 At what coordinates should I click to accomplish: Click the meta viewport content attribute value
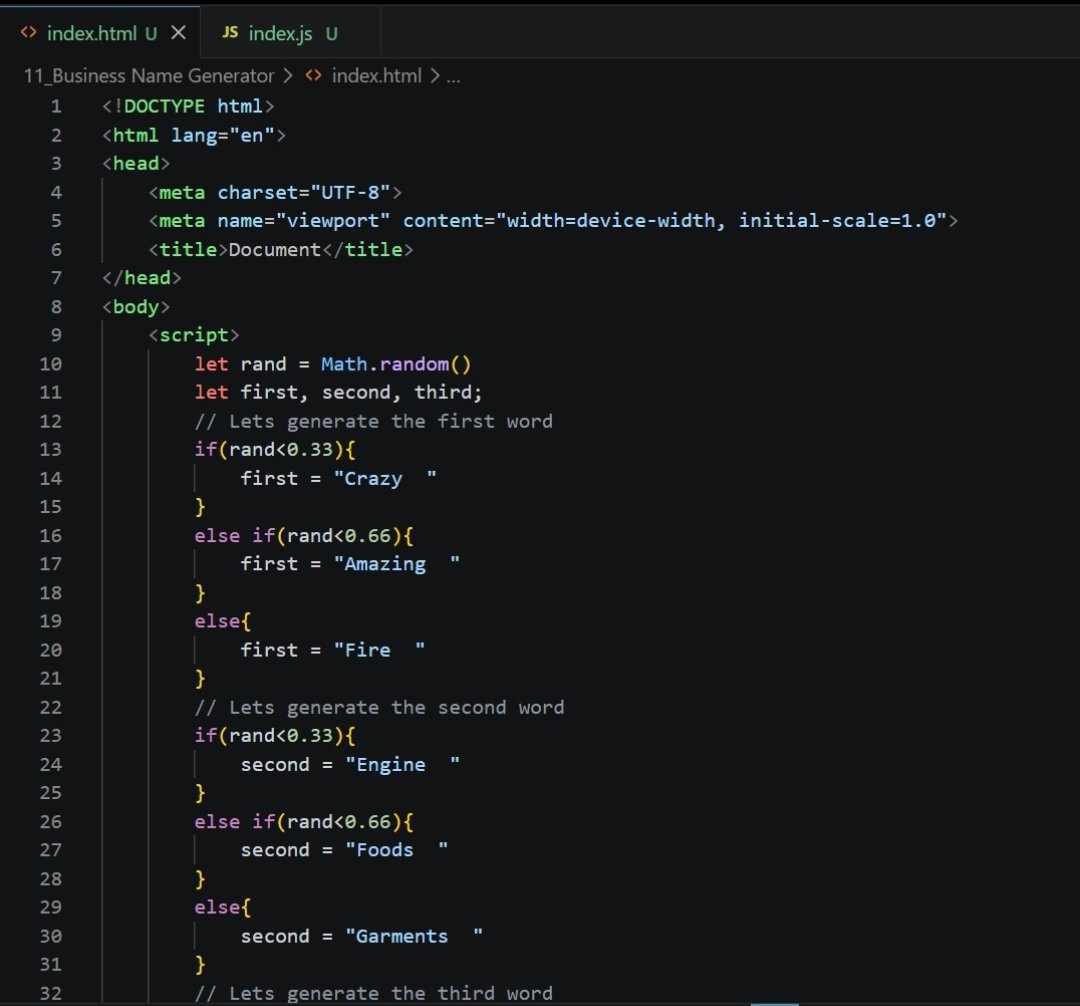click(x=721, y=220)
